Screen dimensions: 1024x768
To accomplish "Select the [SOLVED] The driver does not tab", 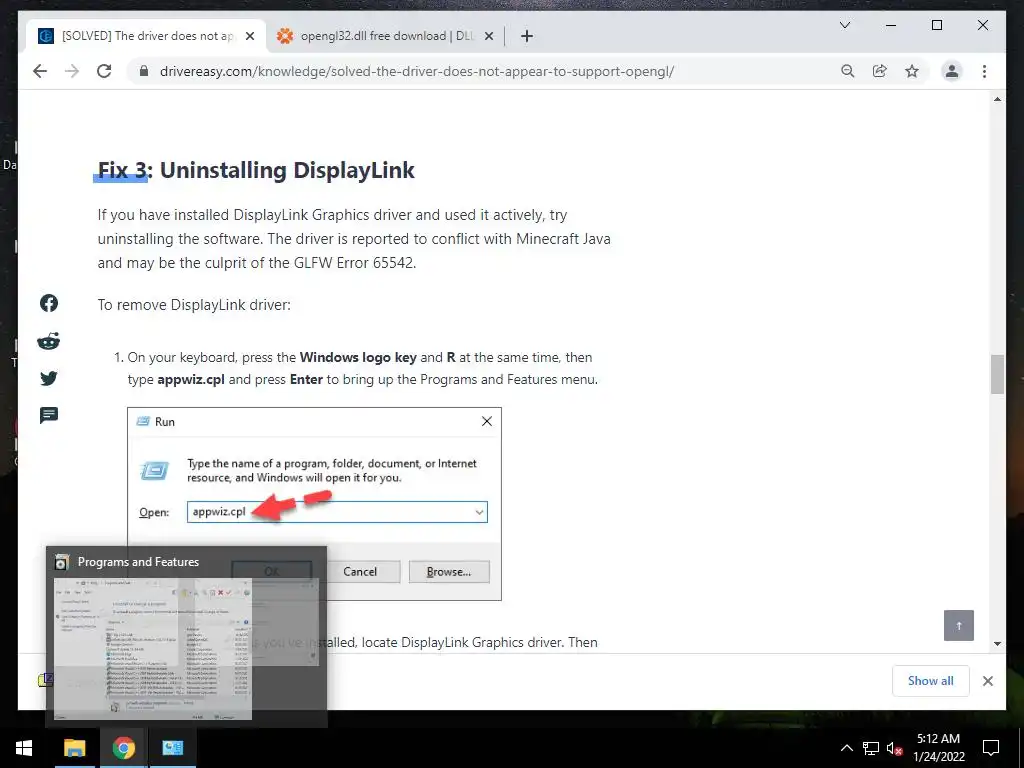I will click(146, 36).
